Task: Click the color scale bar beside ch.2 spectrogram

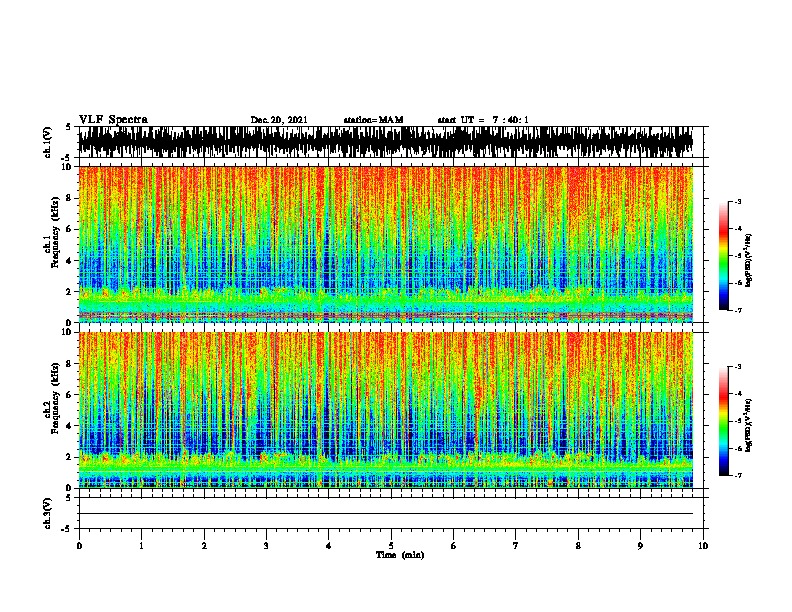Action: 724,421
